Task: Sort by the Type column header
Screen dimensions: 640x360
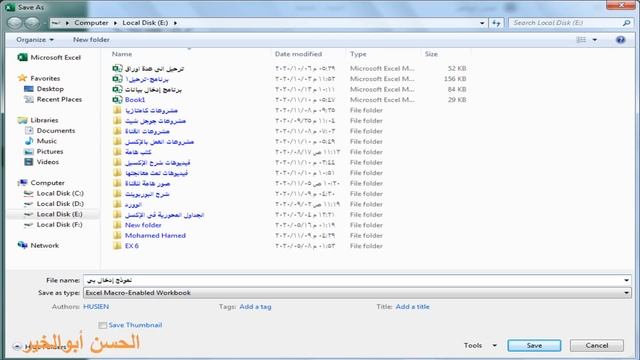Action: pyautogui.click(x=358, y=54)
